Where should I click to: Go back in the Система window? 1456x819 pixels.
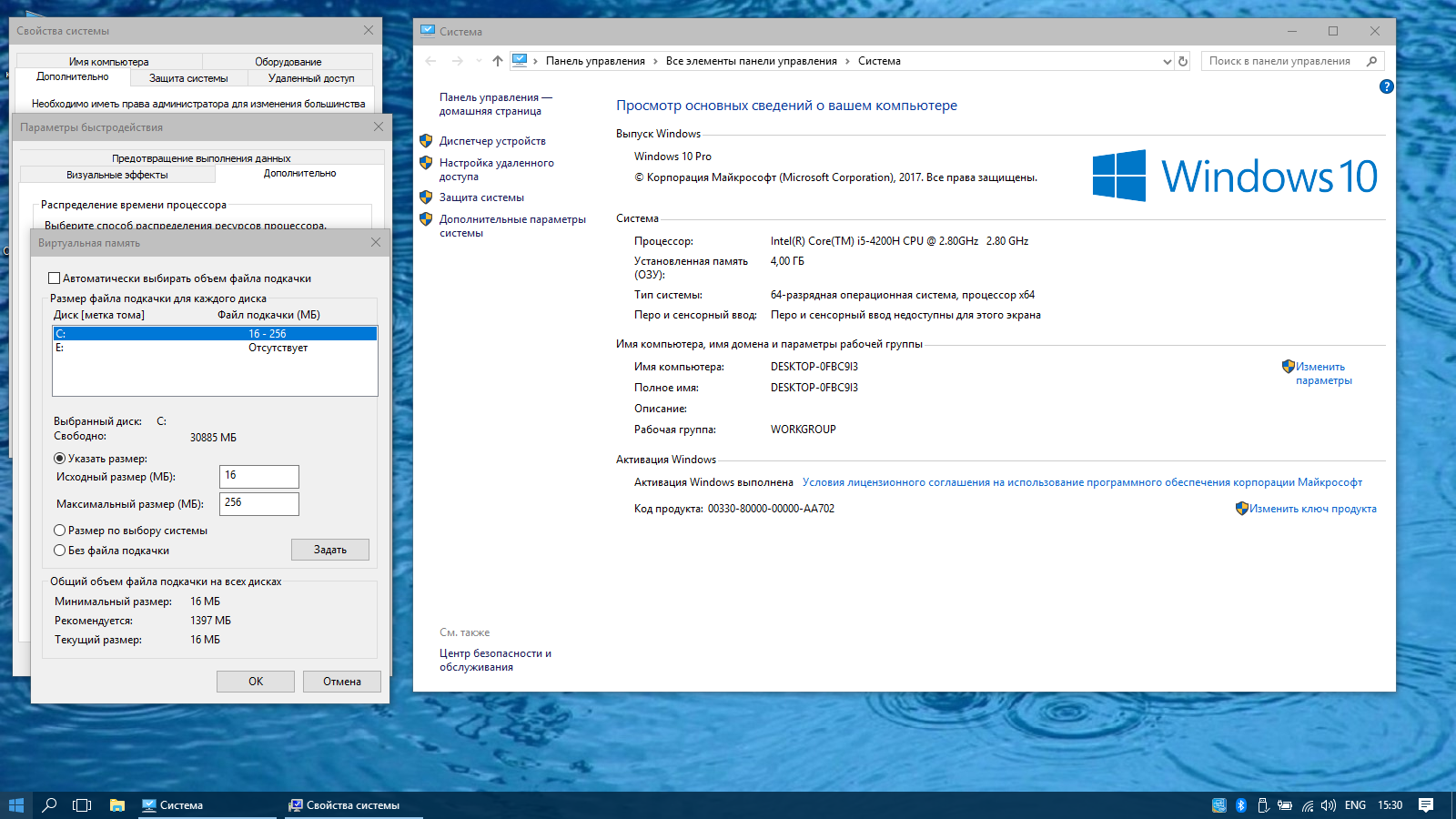(x=430, y=61)
